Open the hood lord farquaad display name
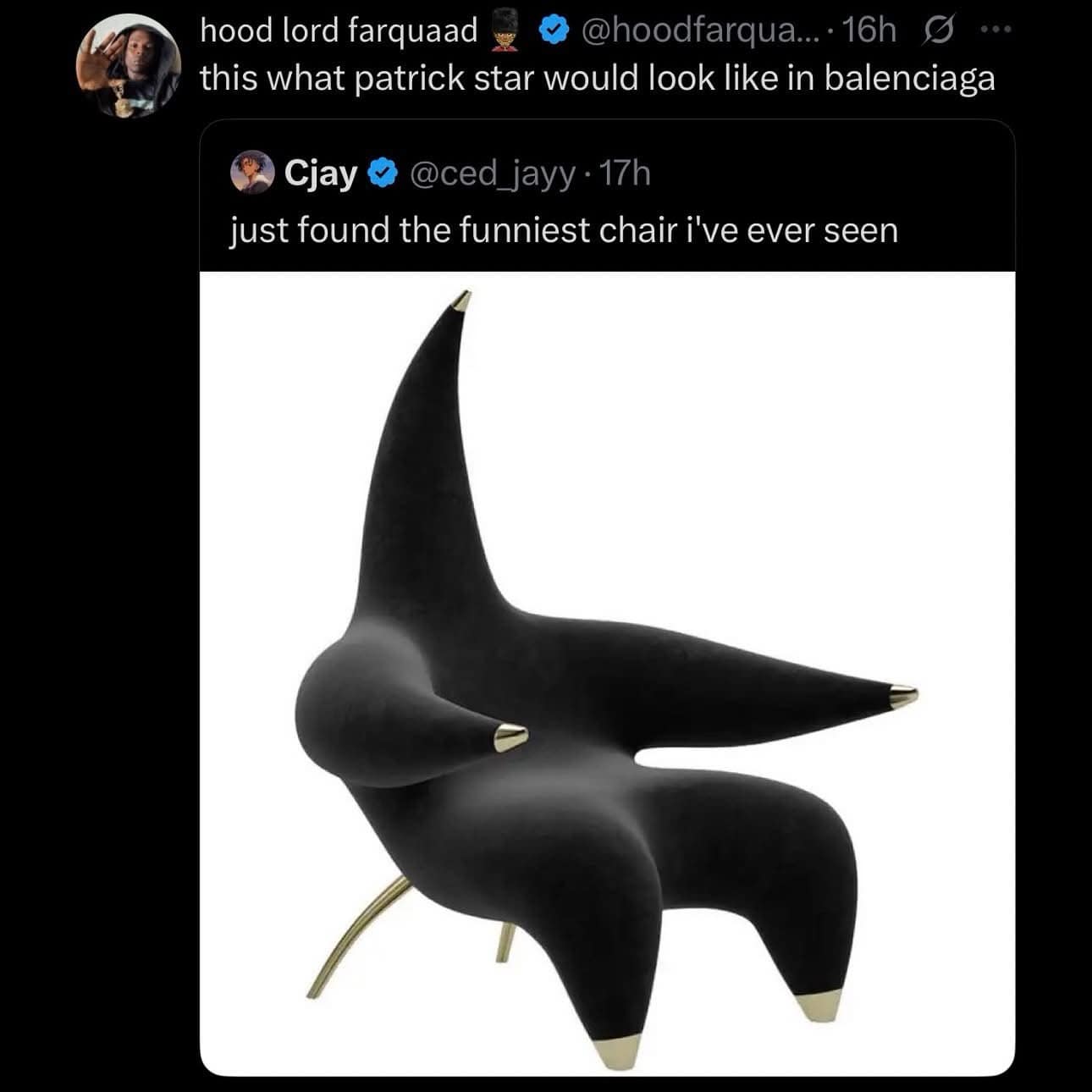 pyautogui.click(x=339, y=31)
